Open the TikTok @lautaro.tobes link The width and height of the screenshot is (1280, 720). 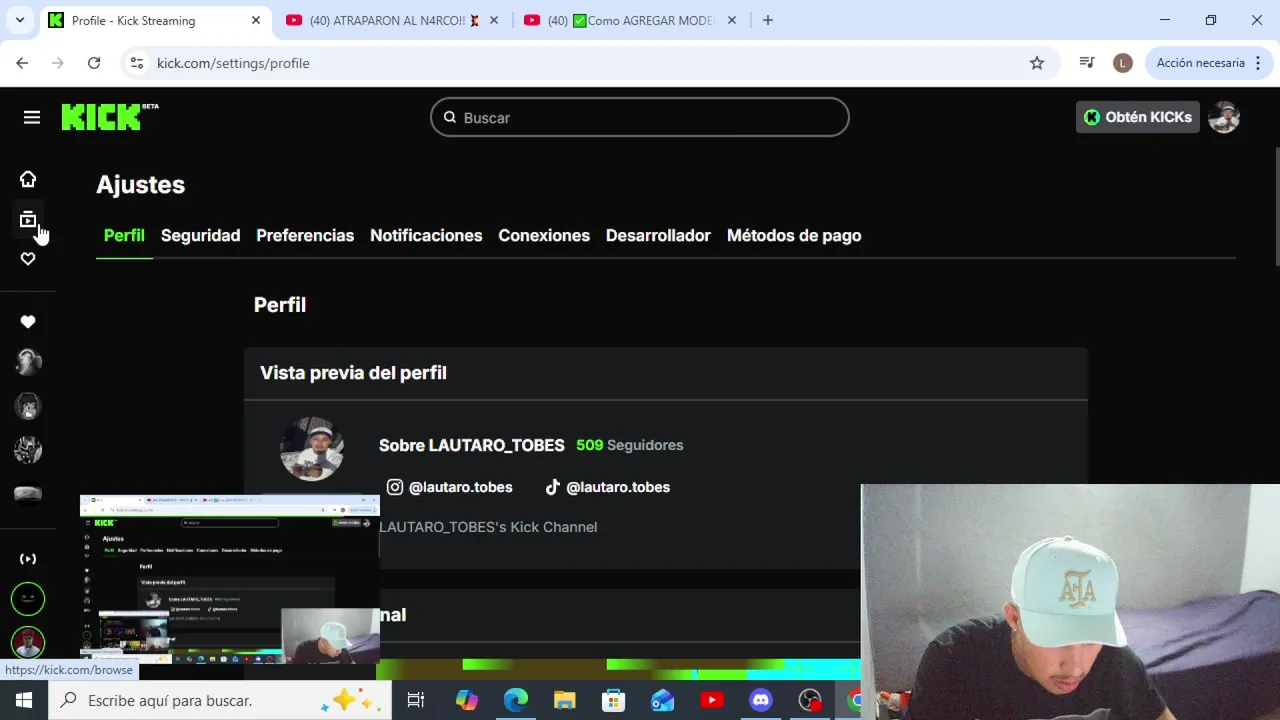(607, 487)
